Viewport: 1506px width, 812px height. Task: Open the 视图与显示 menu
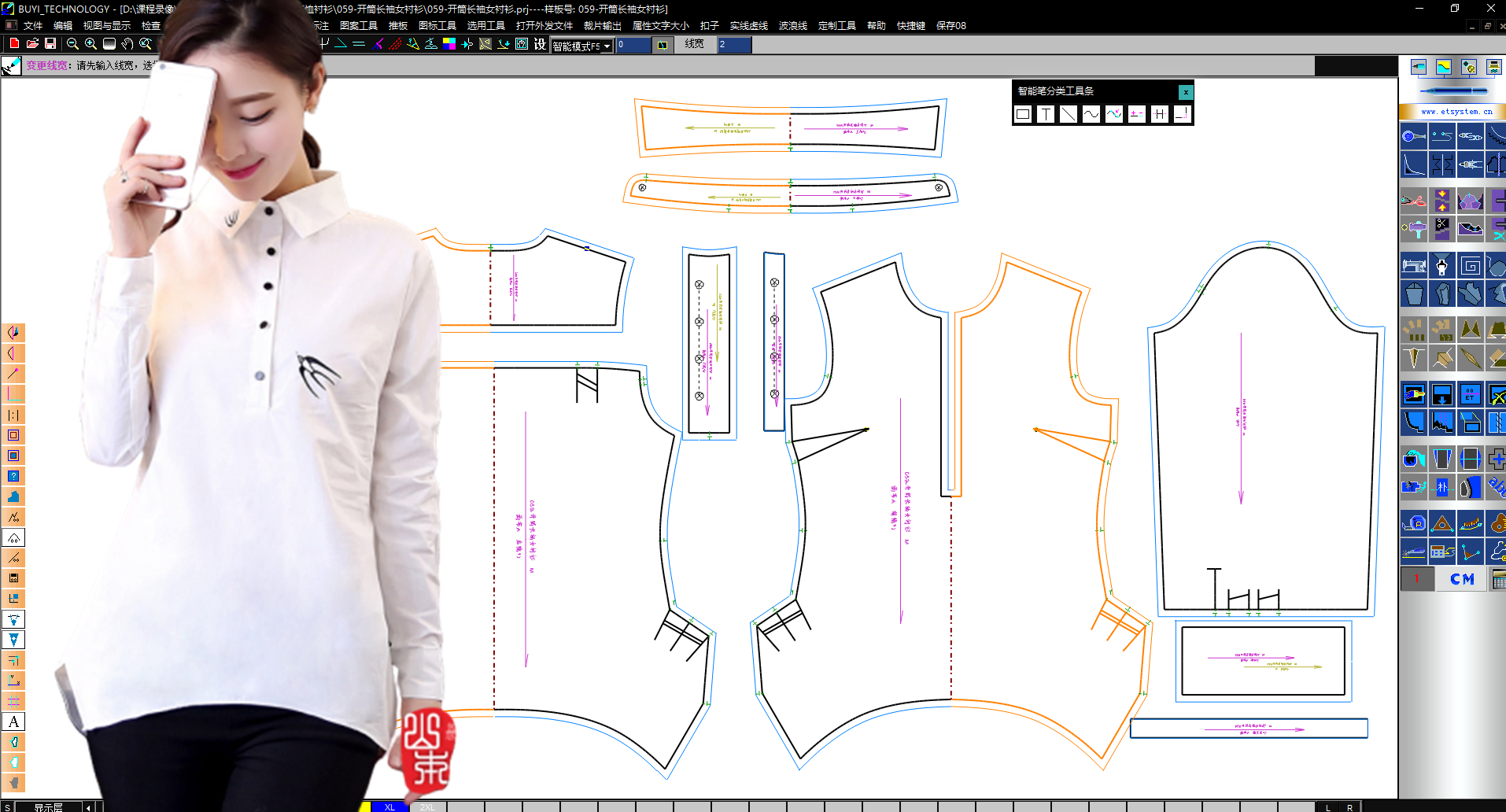pos(107,25)
